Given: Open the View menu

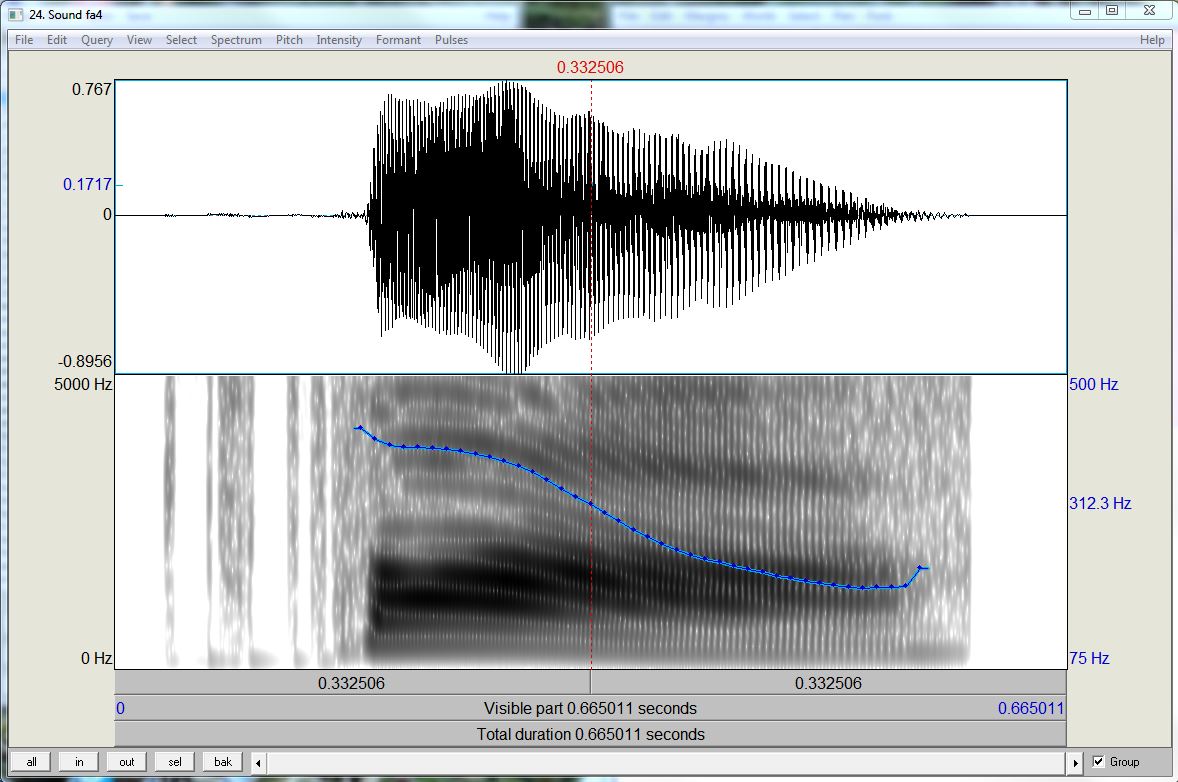Looking at the screenshot, I should coord(139,40).
